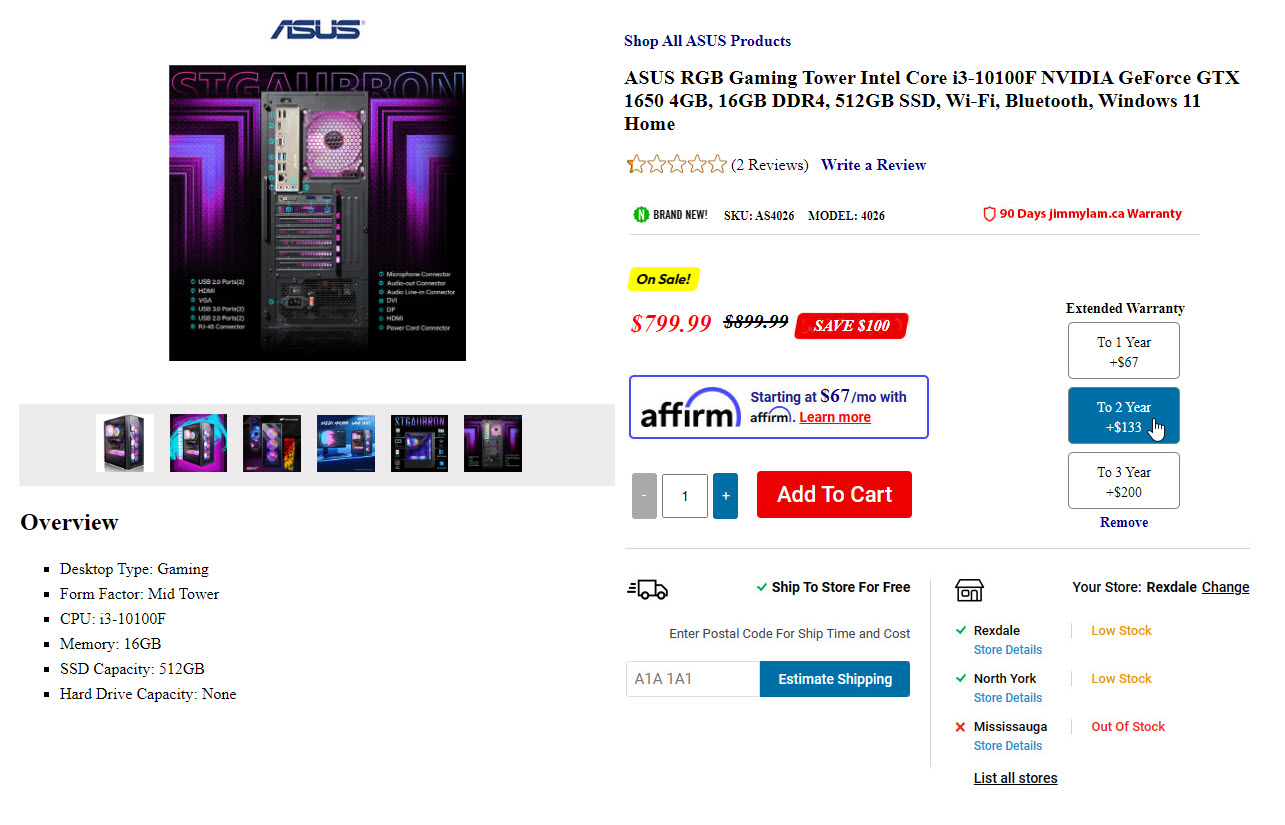Select the To 2 Year +$133 warranty
Image resolution: width=1285 pixels, height=825 pixels.
[1124, 415]
